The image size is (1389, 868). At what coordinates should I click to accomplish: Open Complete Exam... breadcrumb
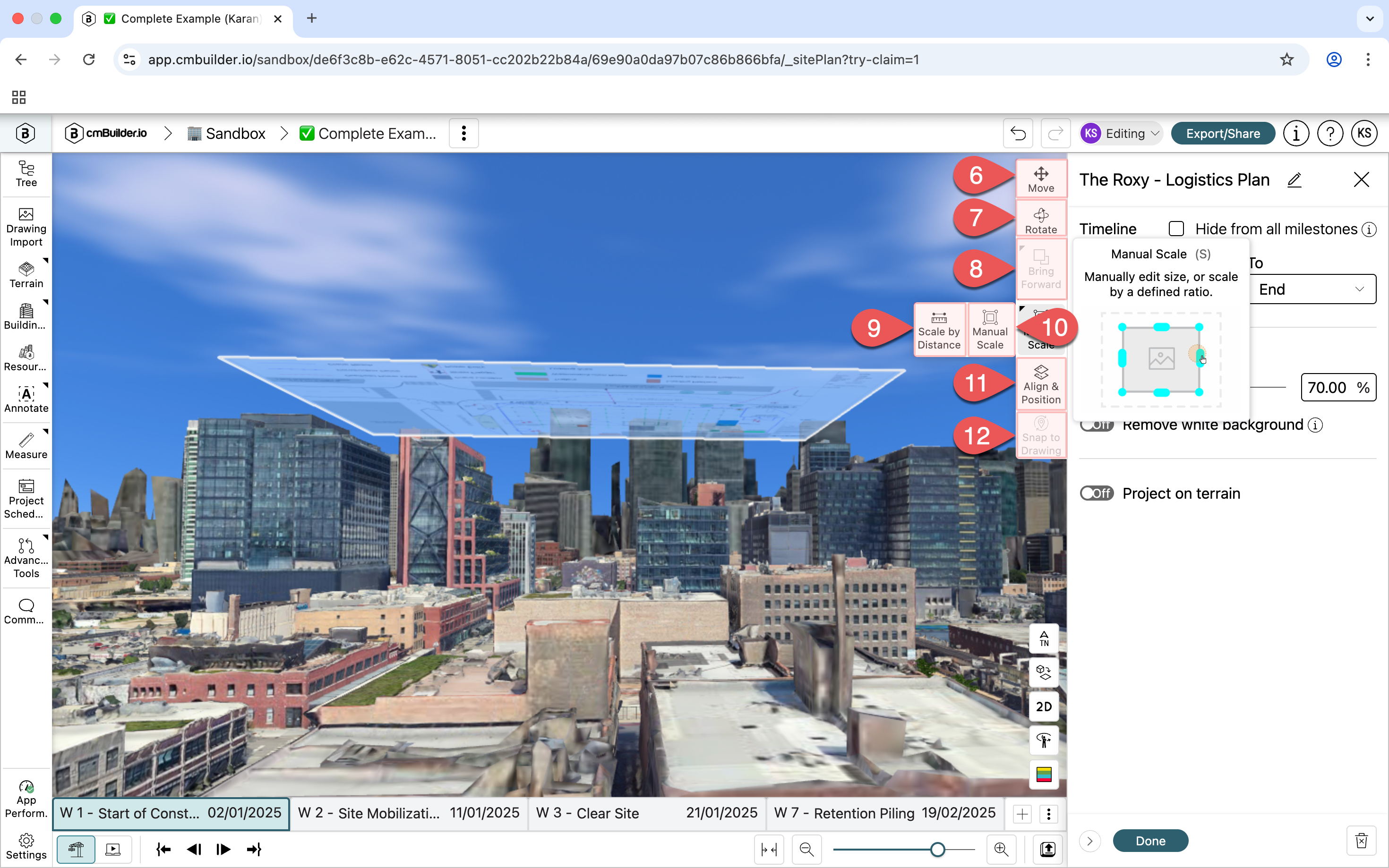tap(368, 134)
